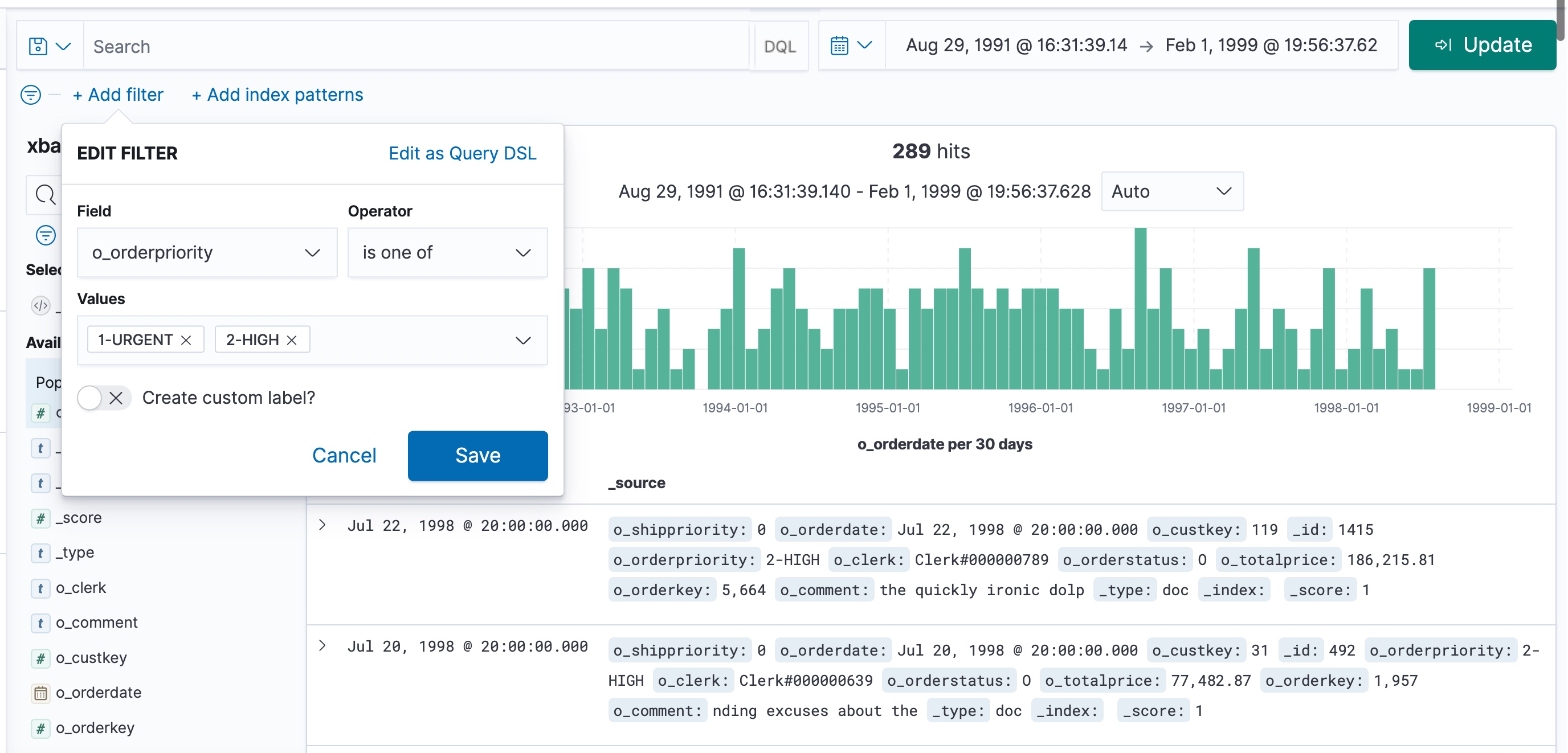The width and height of the screenshot is (1568, 753).
Task: Select the _type field in sidebar
Action: pyautogui.click(x=75, y=553)
